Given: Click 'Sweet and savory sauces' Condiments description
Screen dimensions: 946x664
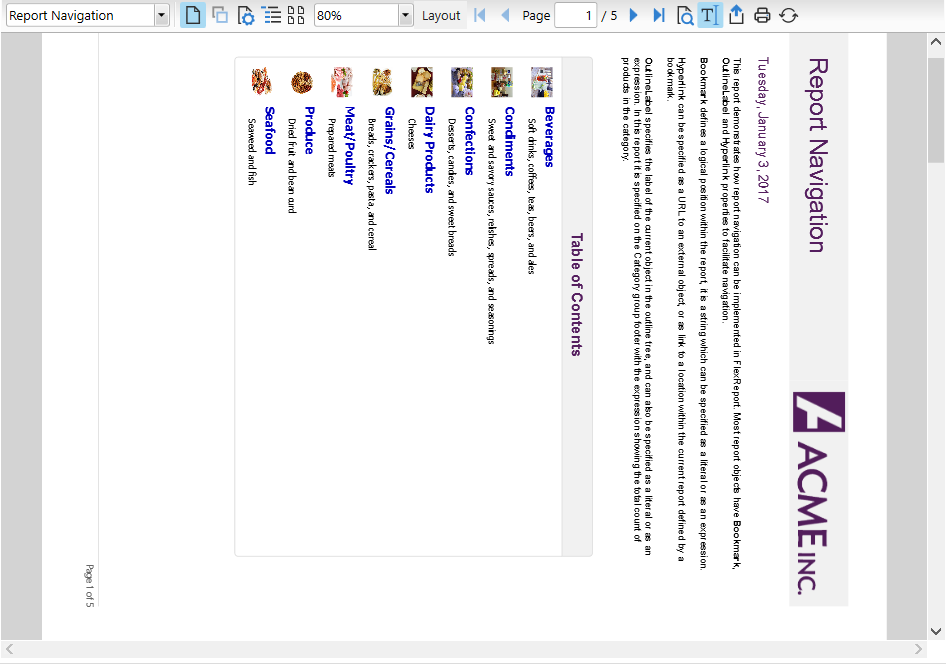Looking at the screenshot, I should [491, 231].
